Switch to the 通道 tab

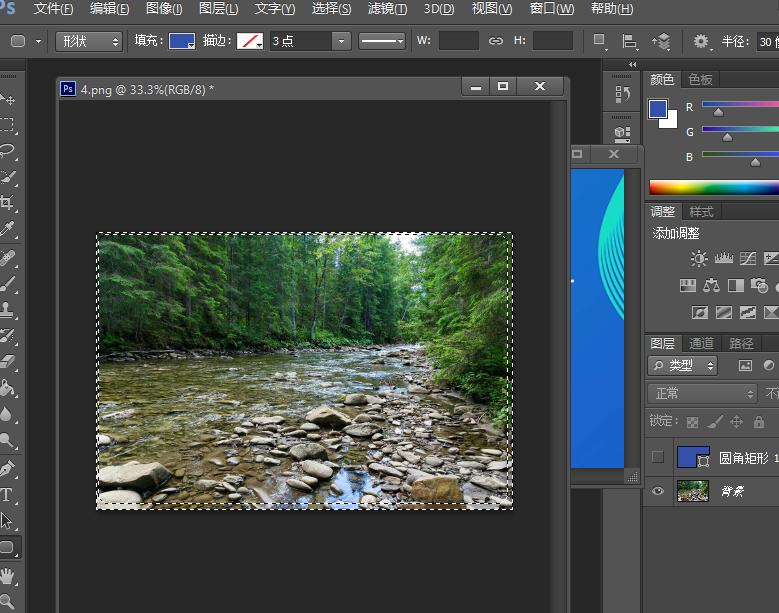[x=702, y=344]
